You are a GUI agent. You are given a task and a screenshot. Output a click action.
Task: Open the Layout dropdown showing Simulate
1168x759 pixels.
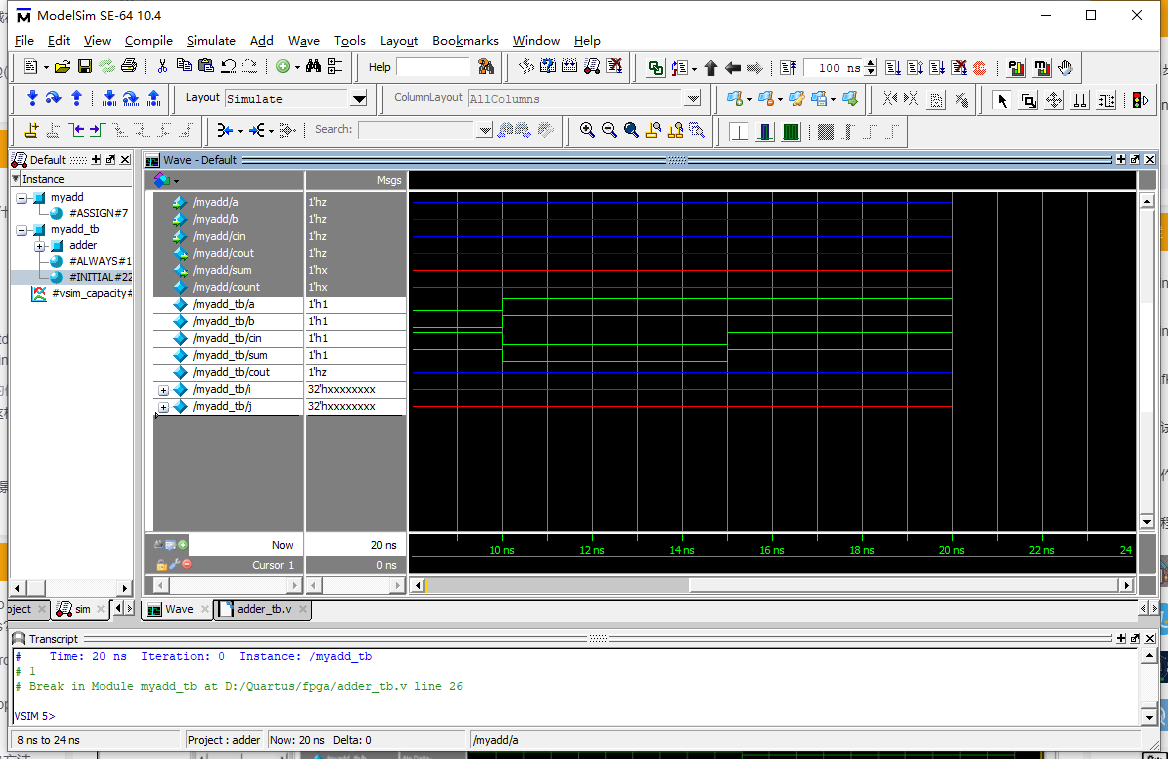point(359,98)
